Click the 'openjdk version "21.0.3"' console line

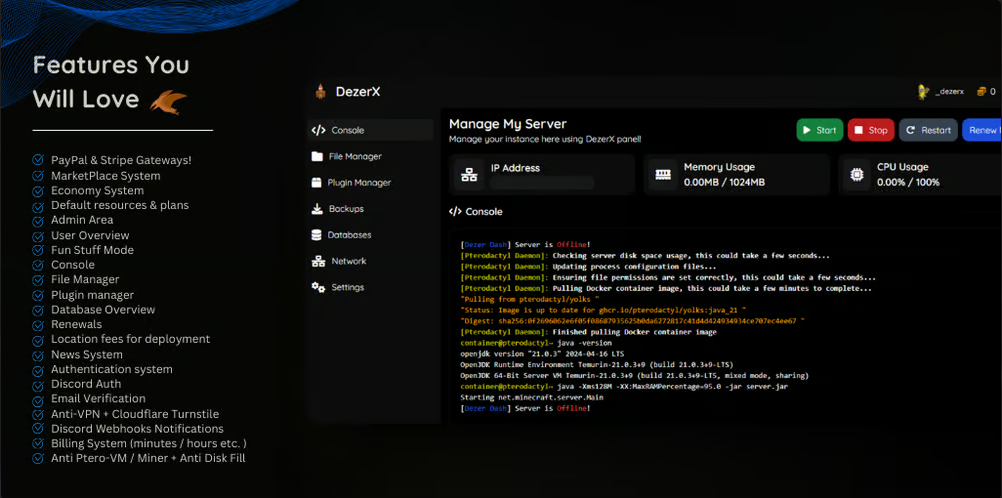542,354
